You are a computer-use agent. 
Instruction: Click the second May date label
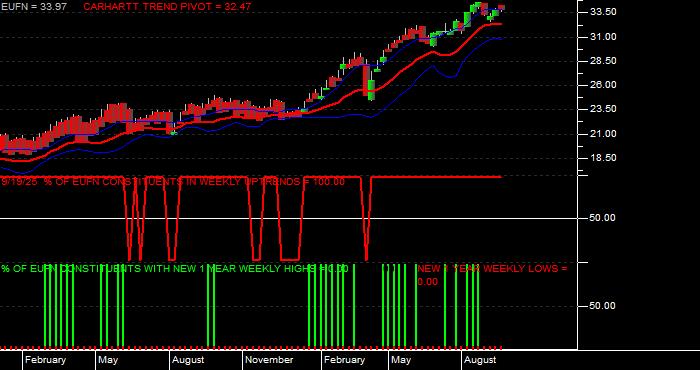401,360
